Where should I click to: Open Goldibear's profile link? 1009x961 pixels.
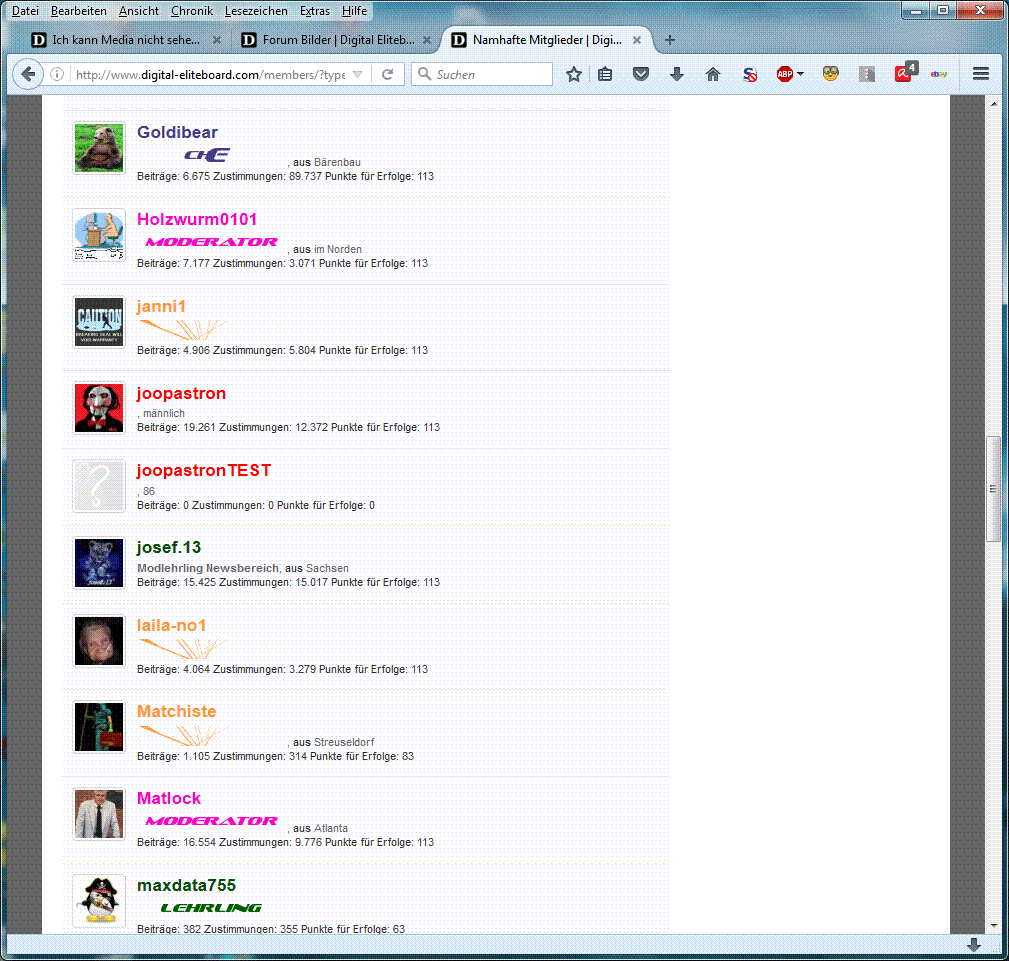(x=177, y=132)
